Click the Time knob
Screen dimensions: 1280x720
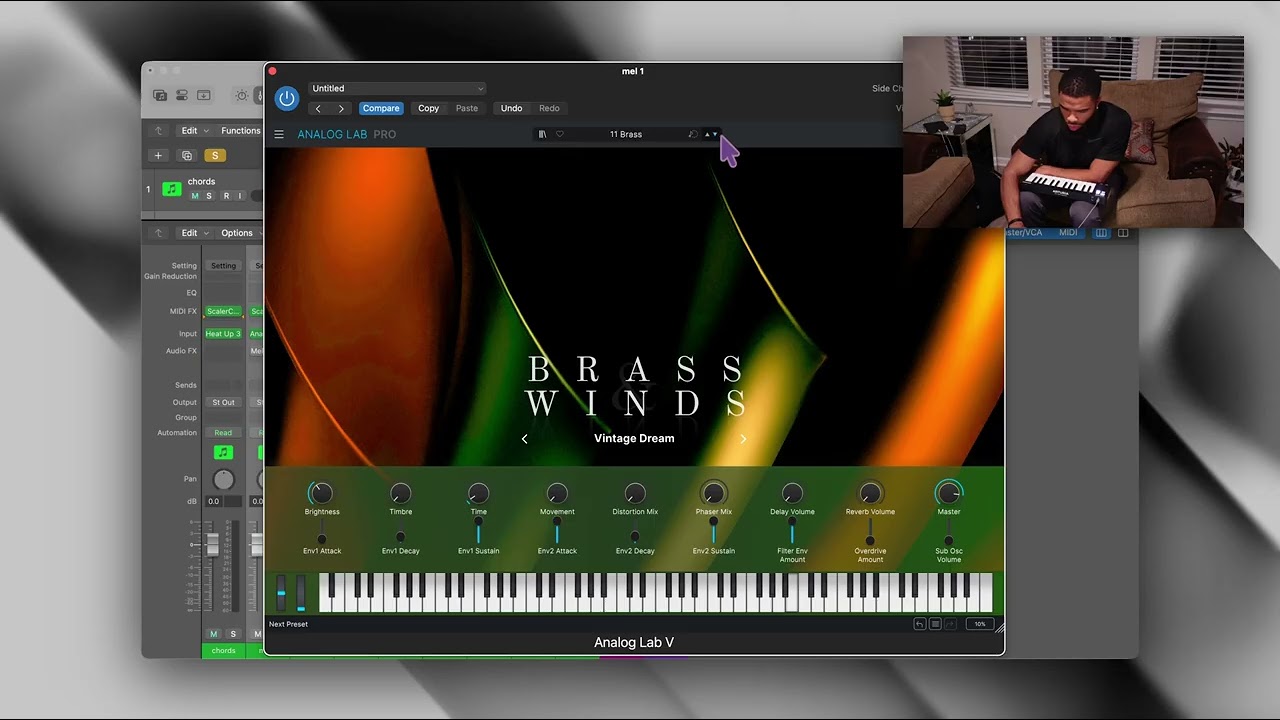click(478, 493)
